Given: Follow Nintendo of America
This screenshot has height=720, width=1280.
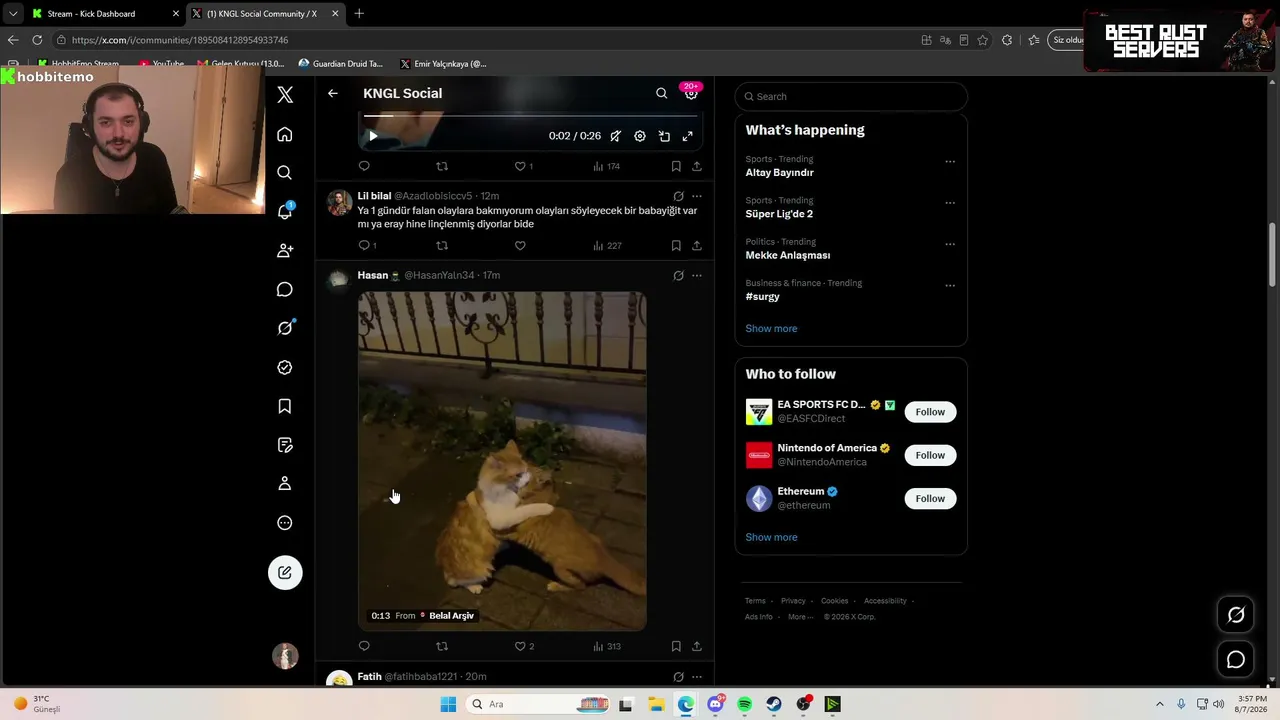Looking at the screenshot, I should (x=930, y=455).
